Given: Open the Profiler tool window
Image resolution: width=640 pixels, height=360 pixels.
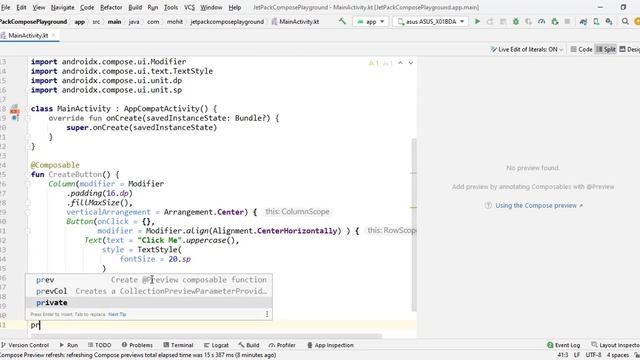Looking at the screenshot, I should click(282, 345).
